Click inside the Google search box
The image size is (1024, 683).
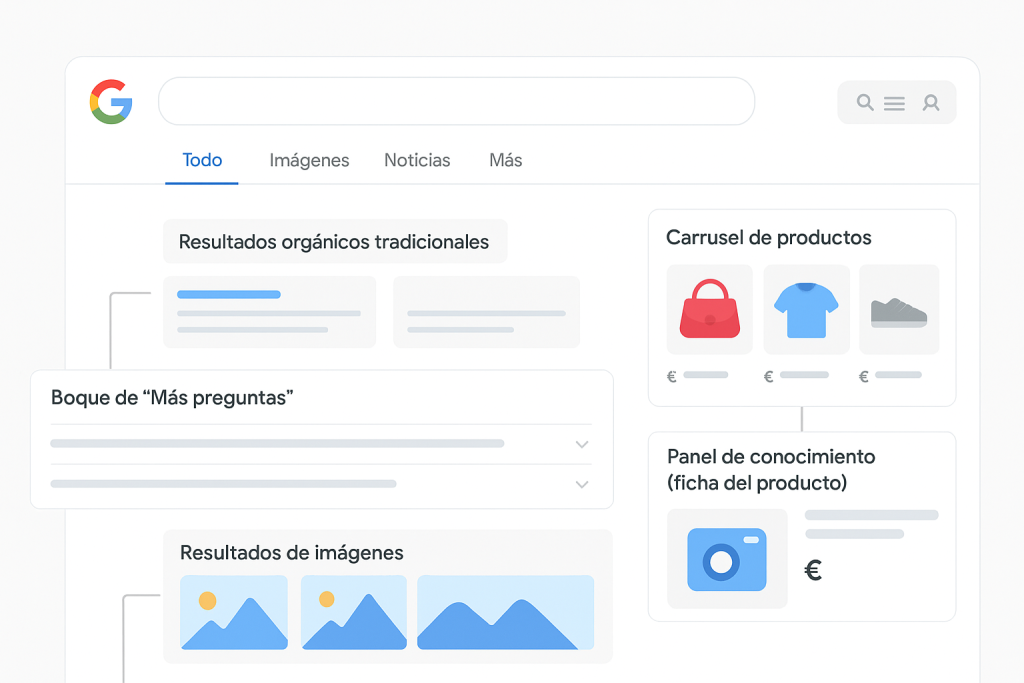456,102
